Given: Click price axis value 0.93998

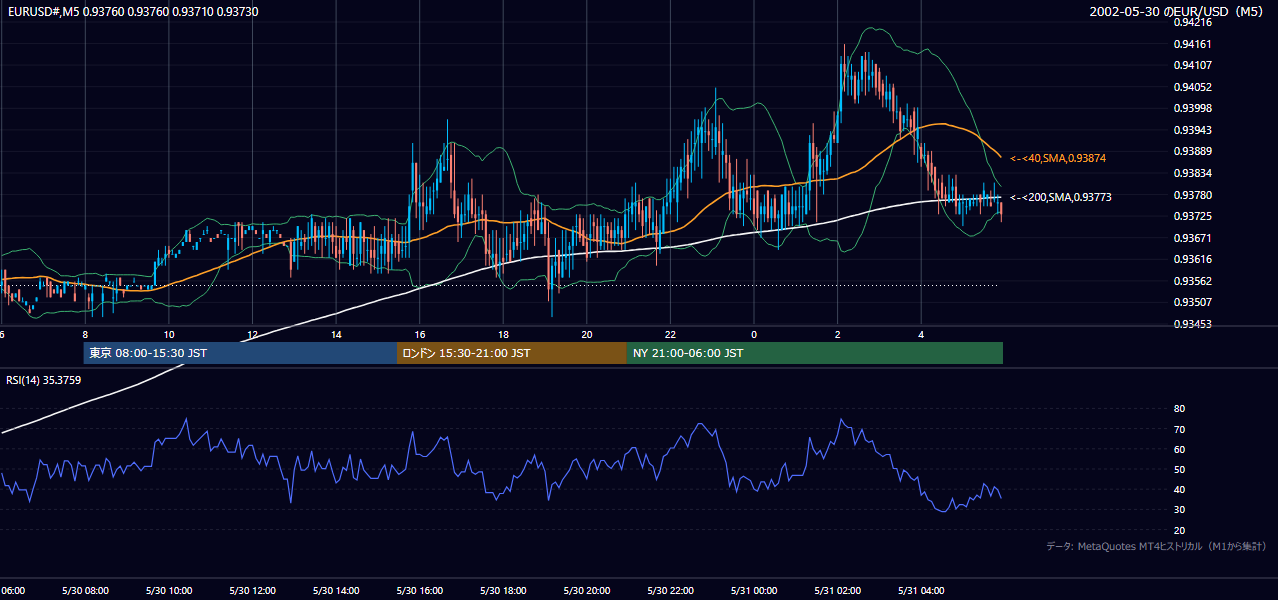Looking at the screenshot, I should tap(1192, 108).
